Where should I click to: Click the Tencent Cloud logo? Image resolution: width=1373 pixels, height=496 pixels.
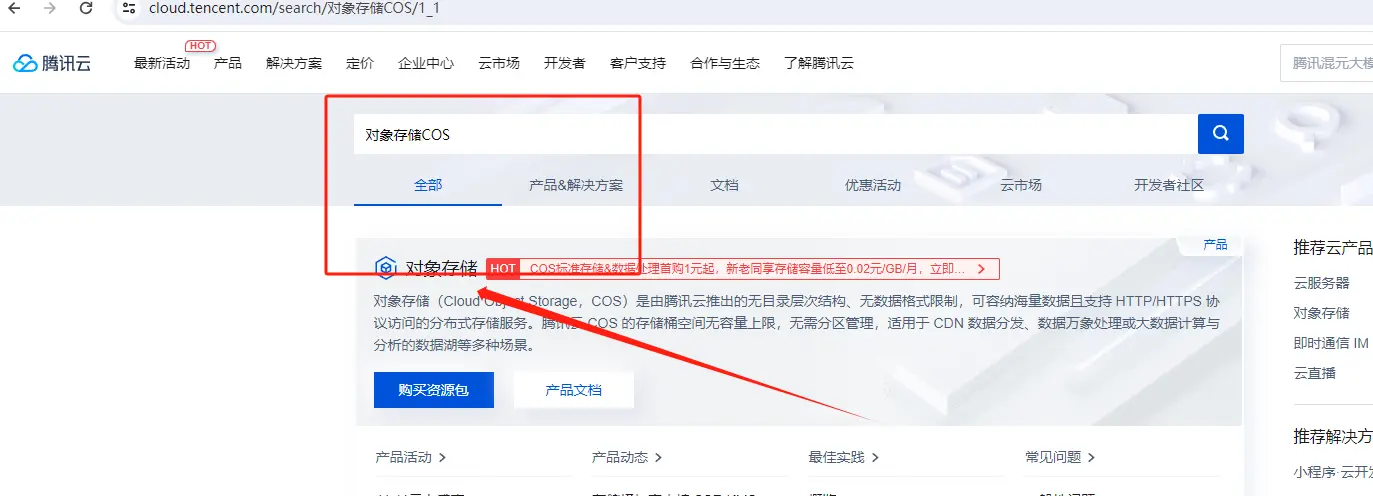click(52, 63)
